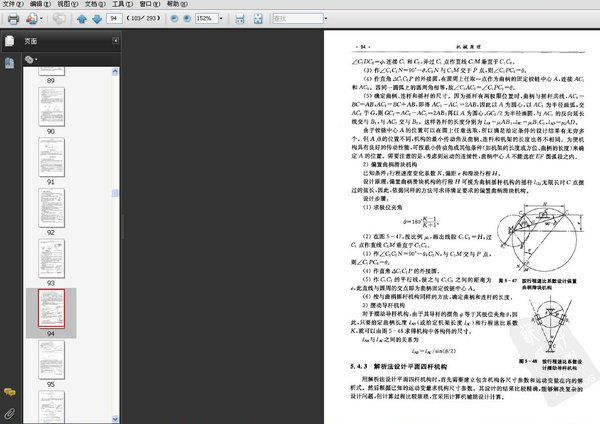
Task: Click the Bookmarks panel icon in the sidebar
Action: point(10,63)
